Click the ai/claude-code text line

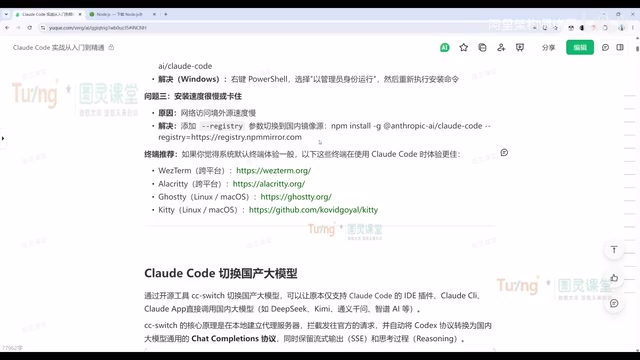coord(185,66)
